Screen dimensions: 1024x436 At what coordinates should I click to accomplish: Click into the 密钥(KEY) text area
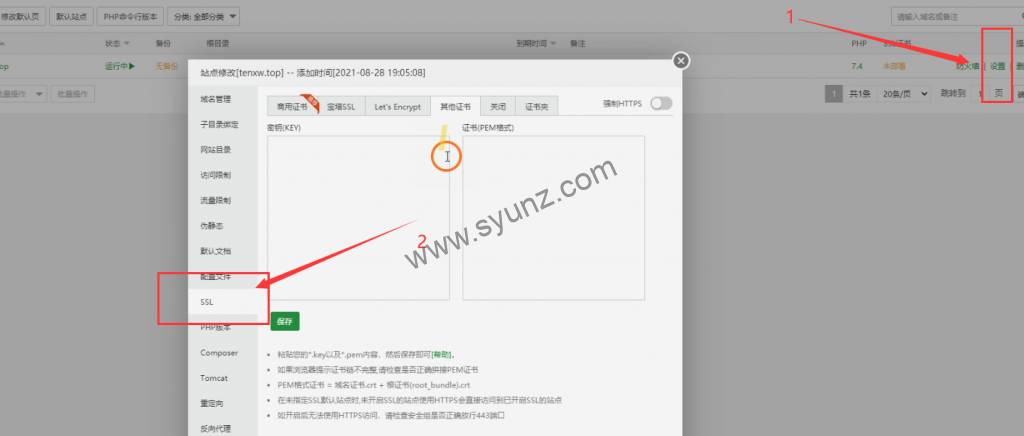(x=359, y=218)
